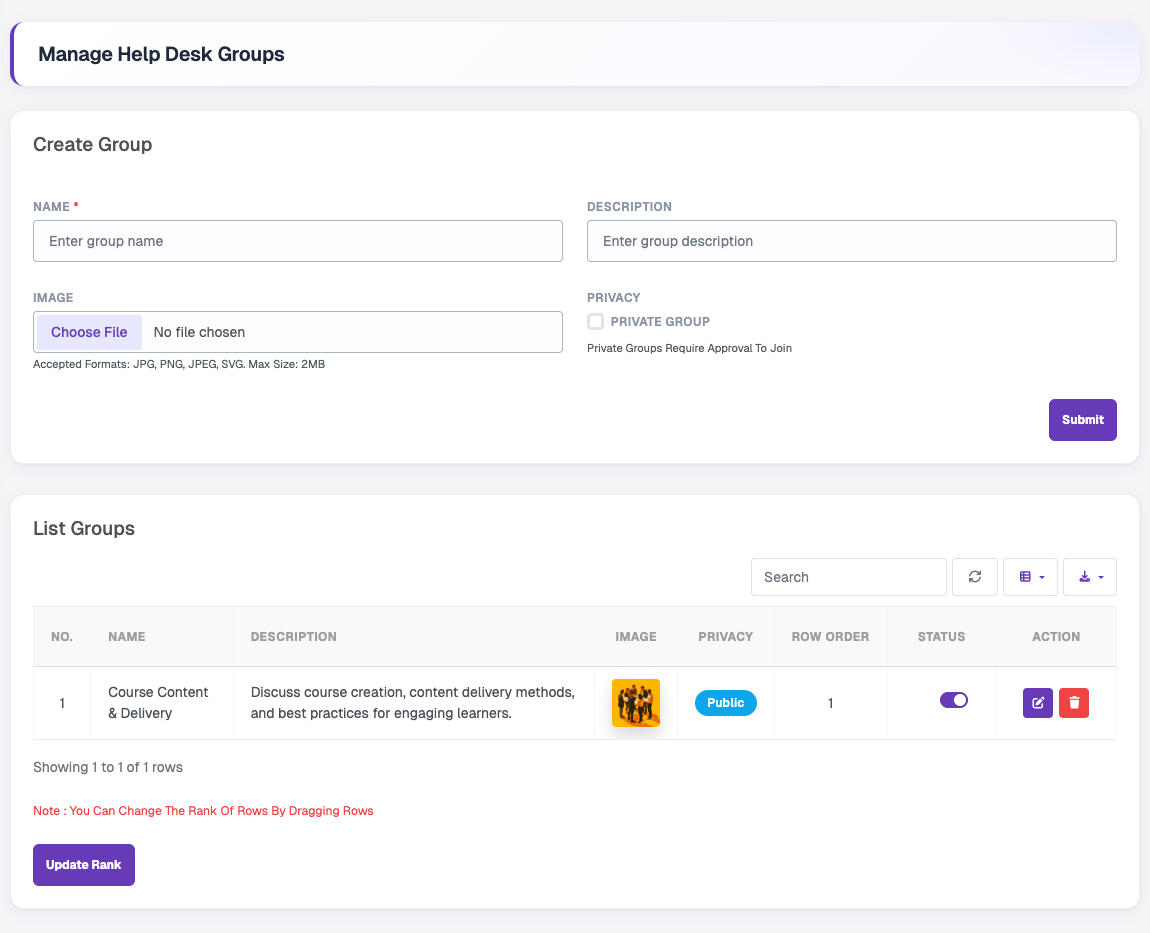Open the group image thumbnail
1150x933 pixels.
636,703
